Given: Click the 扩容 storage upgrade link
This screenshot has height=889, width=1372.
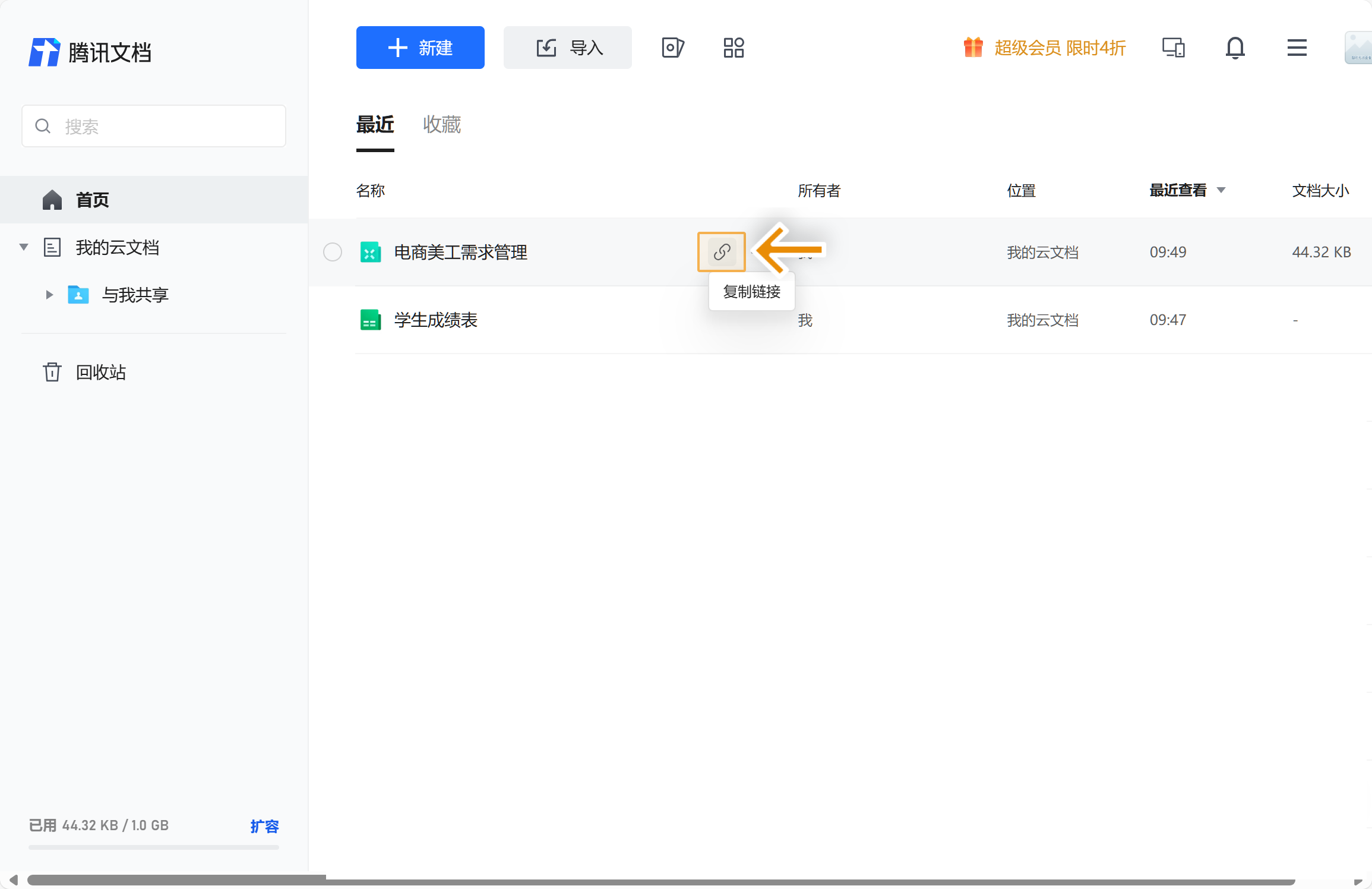Looking at the screenshot, I should pos(264,826).
